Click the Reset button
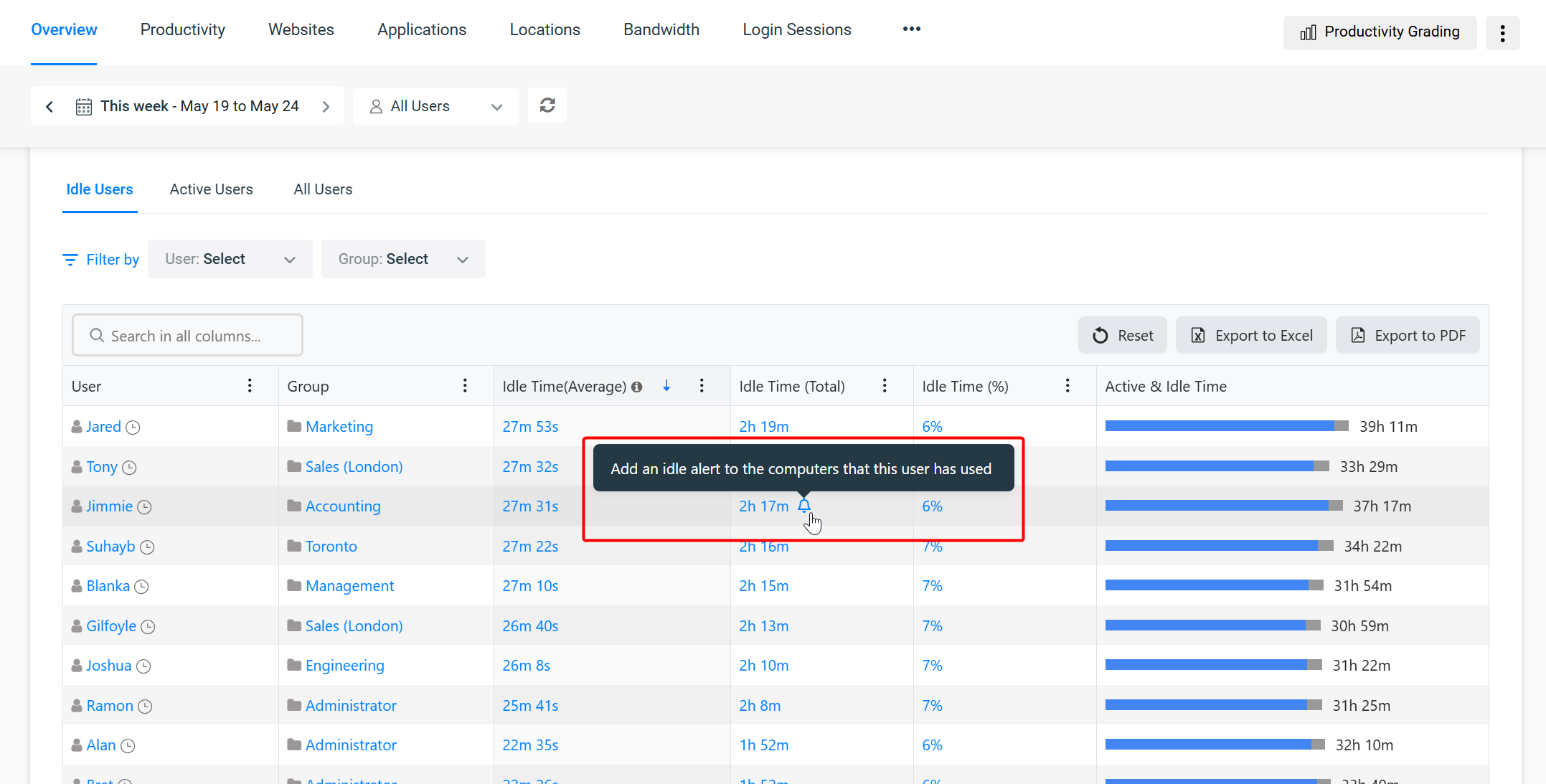This screenshot has width=1546, height=784. click(x=1123, y=335)
